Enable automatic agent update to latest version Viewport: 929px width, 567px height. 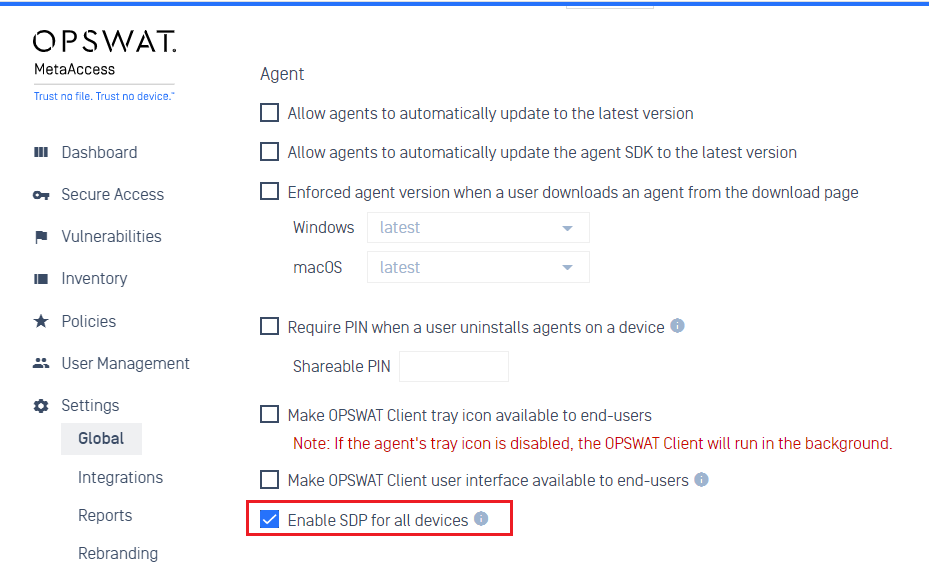(x=270, y=113)
